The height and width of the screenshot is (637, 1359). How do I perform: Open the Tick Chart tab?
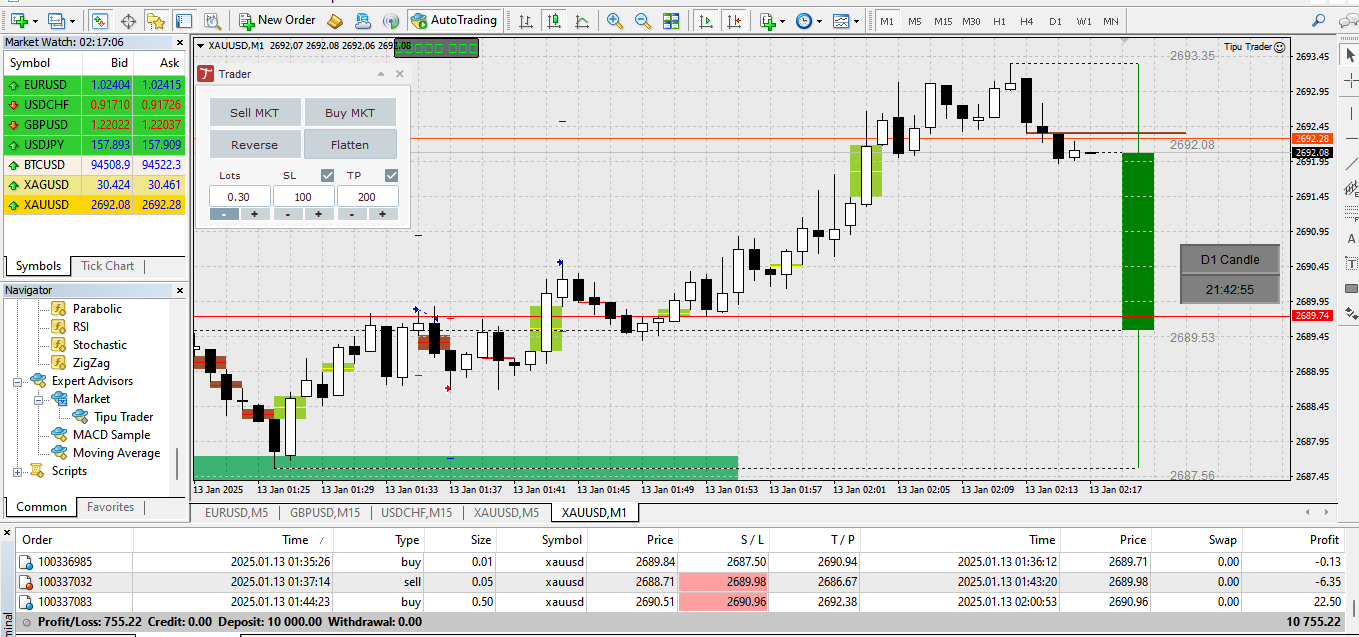[107, 266]
